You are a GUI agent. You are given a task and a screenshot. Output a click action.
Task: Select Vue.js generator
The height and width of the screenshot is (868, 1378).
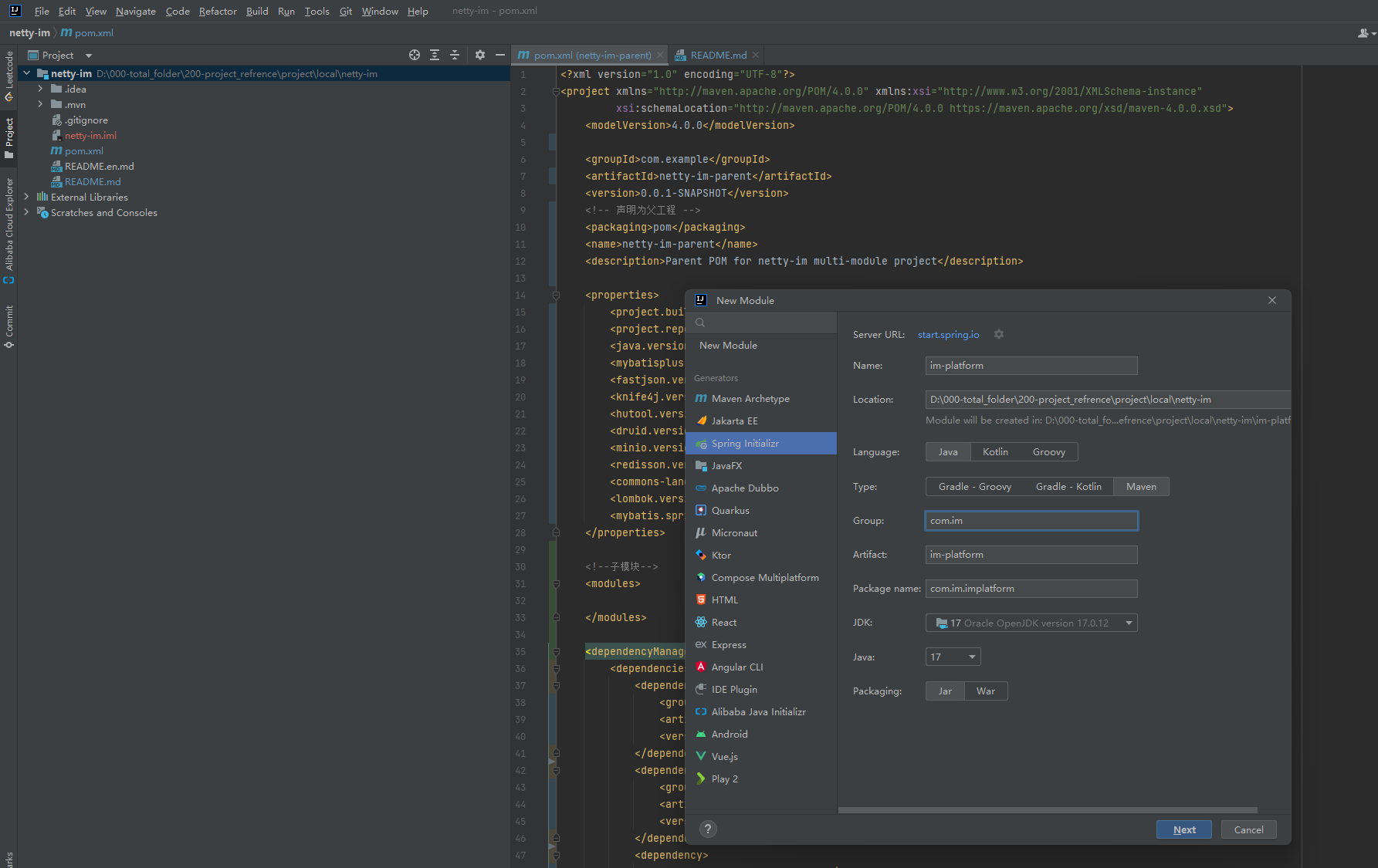760,757
